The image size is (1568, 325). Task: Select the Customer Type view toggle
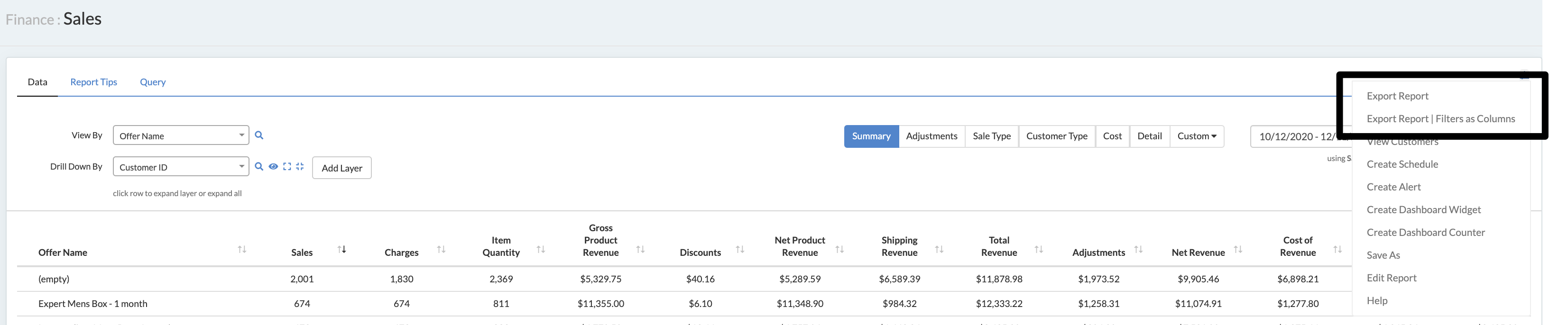1056,136
